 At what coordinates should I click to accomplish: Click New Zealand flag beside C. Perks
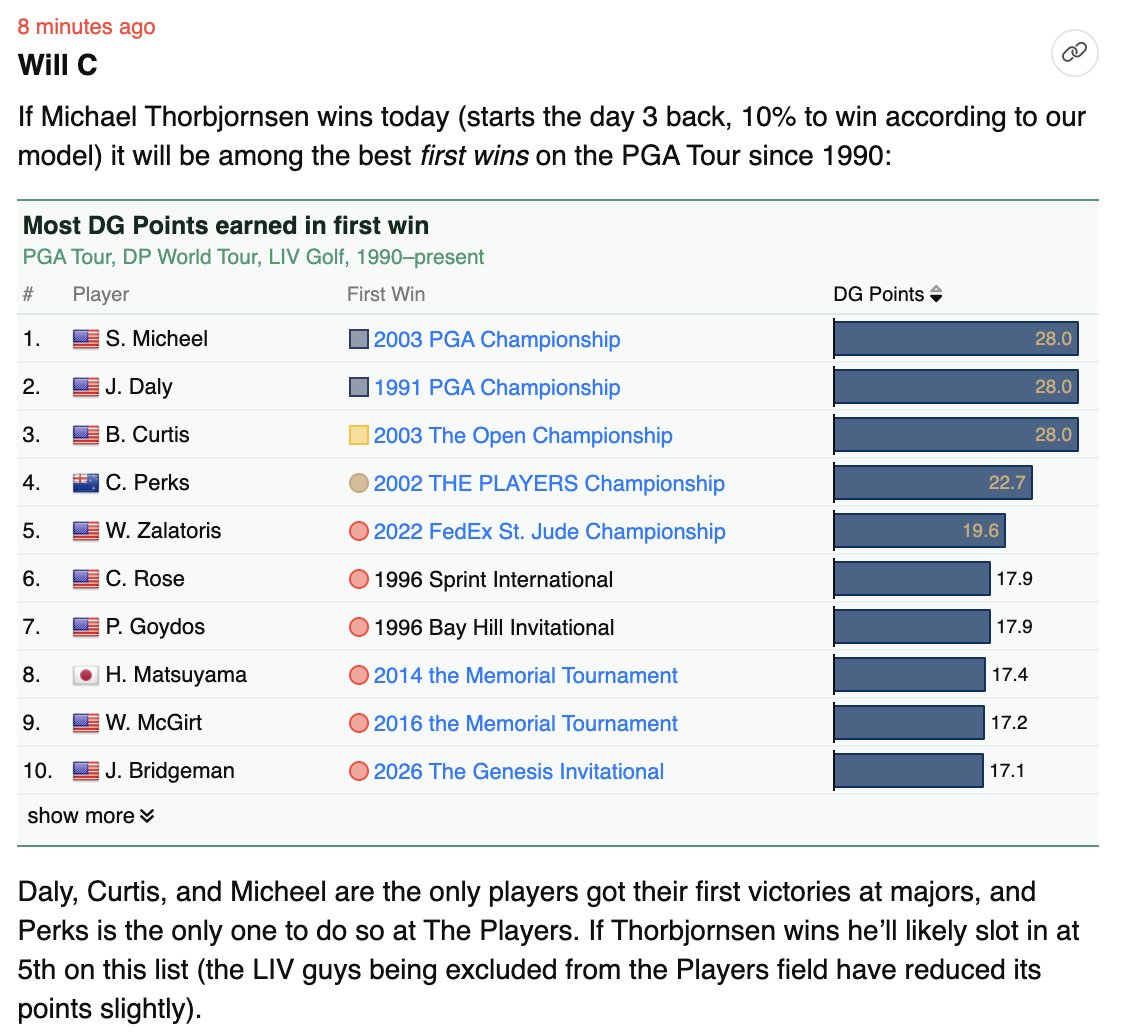pos(86,483)
